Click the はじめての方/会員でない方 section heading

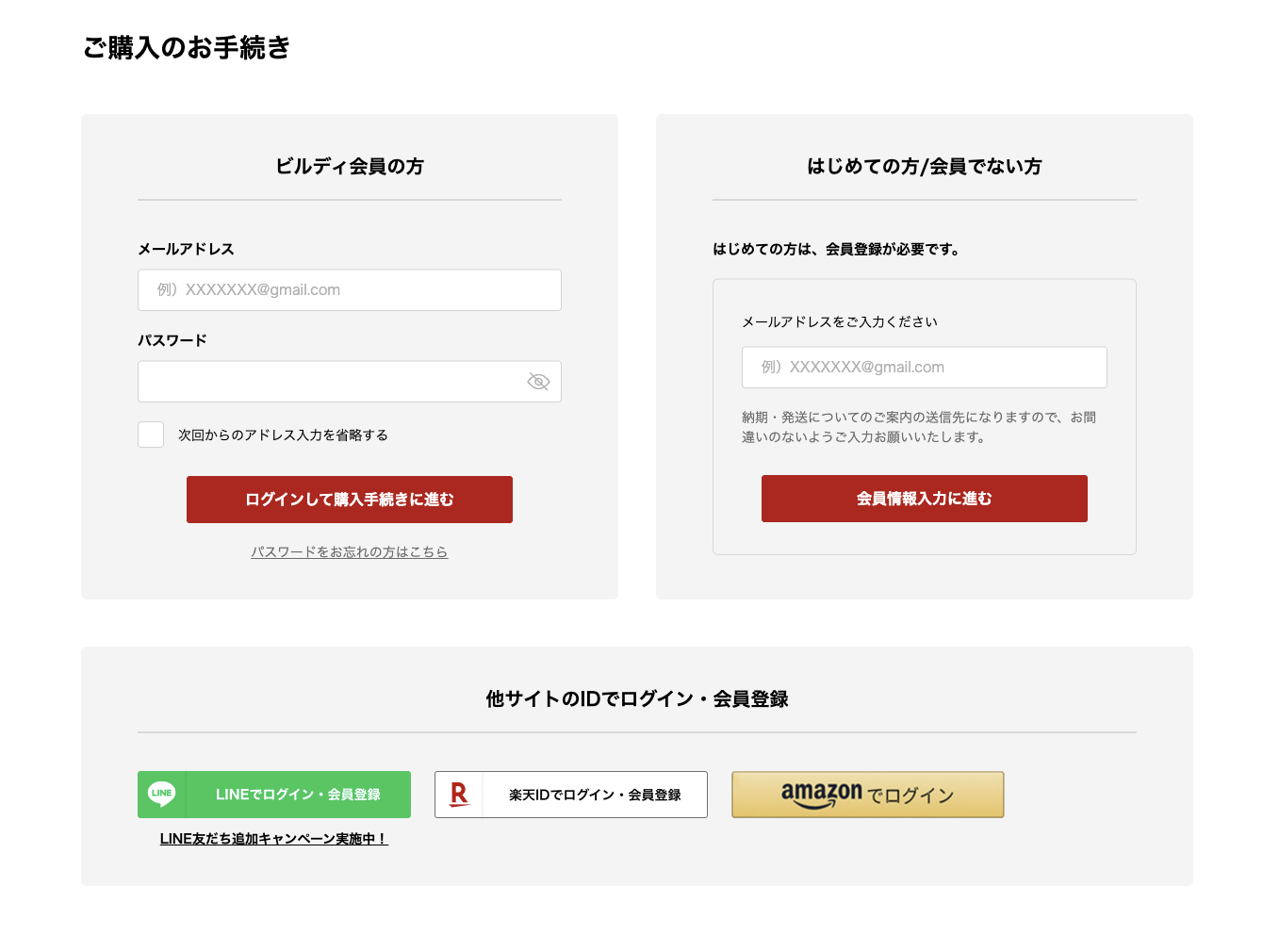tap(924, 167)
